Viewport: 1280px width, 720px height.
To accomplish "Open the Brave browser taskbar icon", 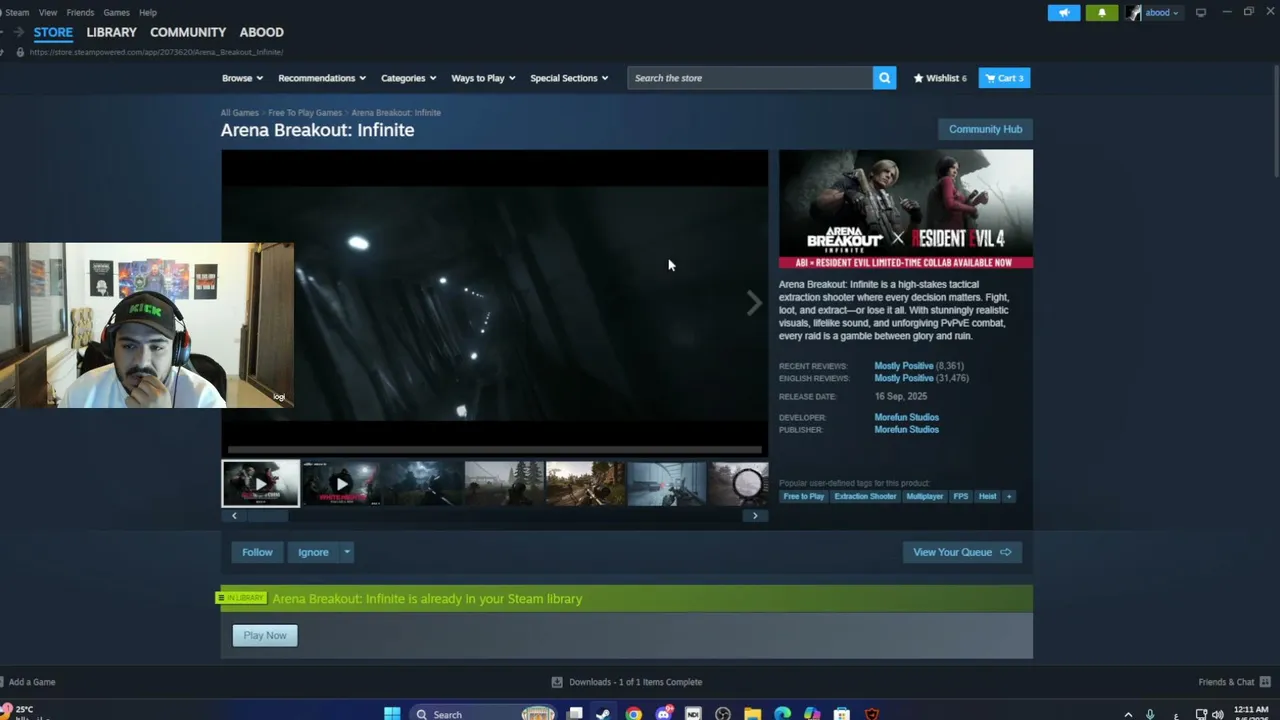I will pos(872,714).
